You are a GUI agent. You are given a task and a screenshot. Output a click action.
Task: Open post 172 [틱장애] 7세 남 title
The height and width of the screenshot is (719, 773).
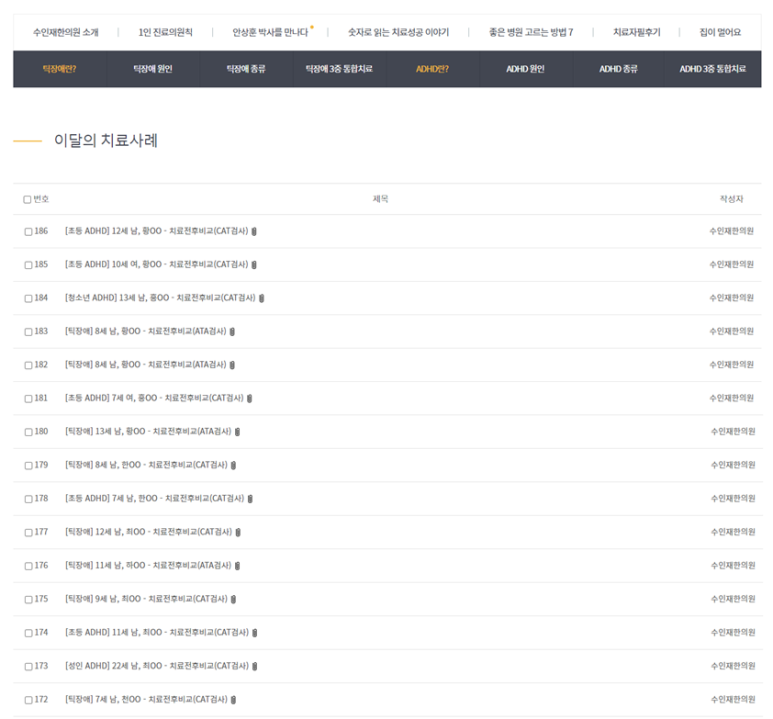pos(146,700)
